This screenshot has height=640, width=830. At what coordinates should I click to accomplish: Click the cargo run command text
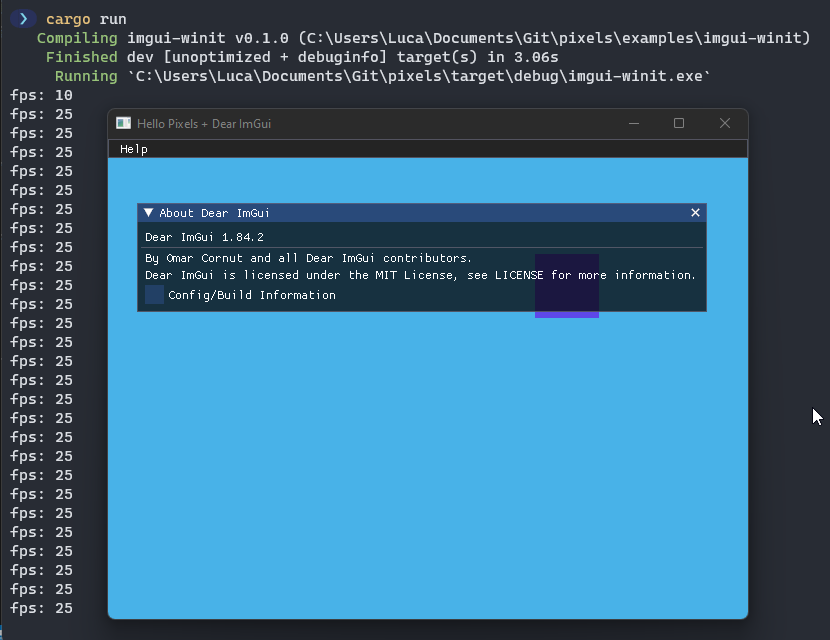85,18
